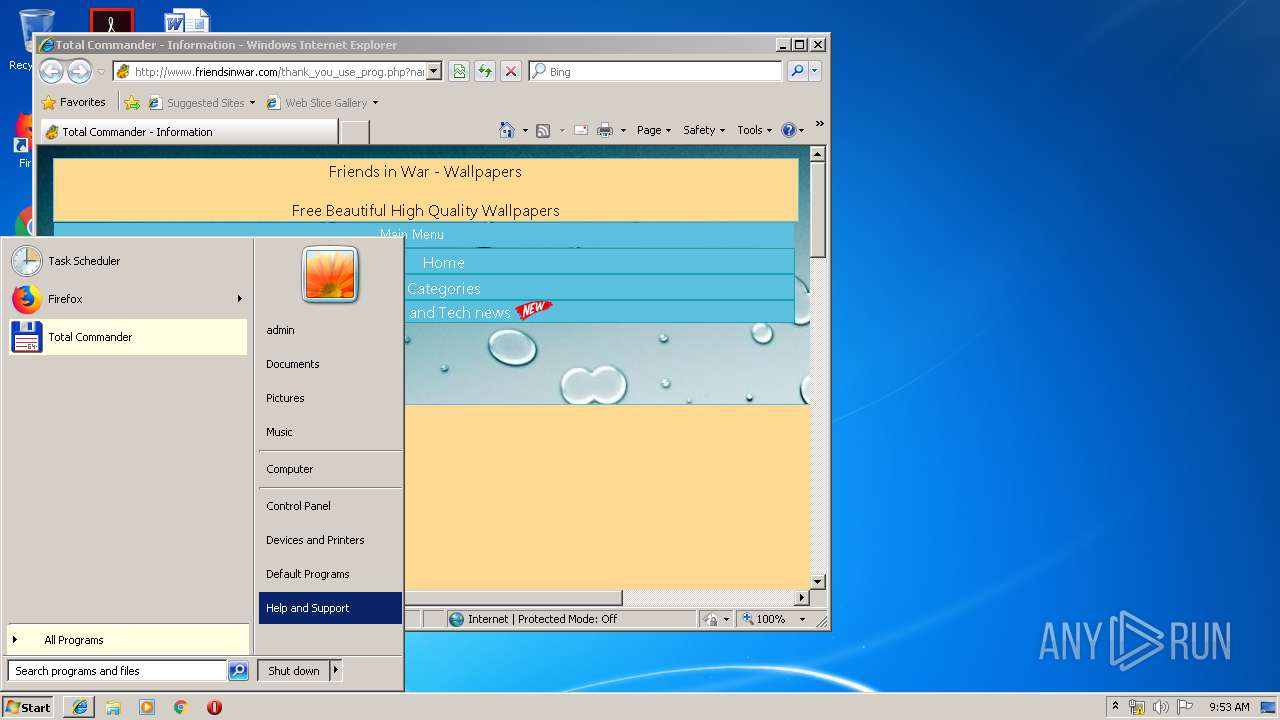Image resolution: width=1280 pixels, height=720 pixels.
Task: Open Firefox from Start menu
Action: pyautogui.click(x=120, y=299)
